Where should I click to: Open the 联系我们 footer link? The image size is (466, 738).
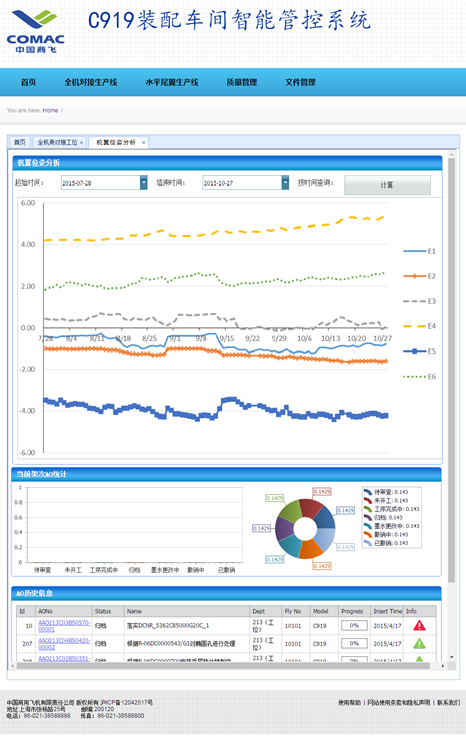pos(448,703)
